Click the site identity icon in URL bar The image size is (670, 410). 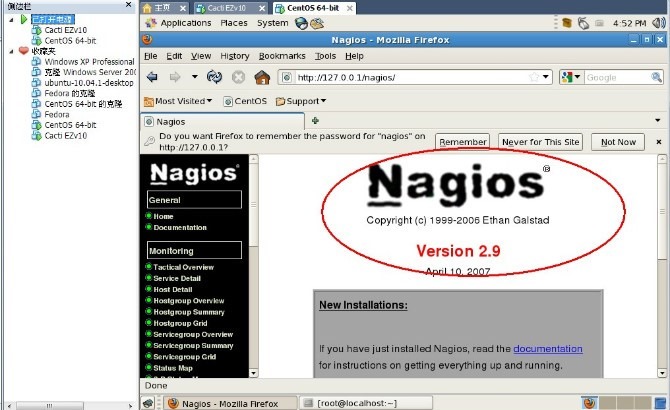click(x=287, y=77)
